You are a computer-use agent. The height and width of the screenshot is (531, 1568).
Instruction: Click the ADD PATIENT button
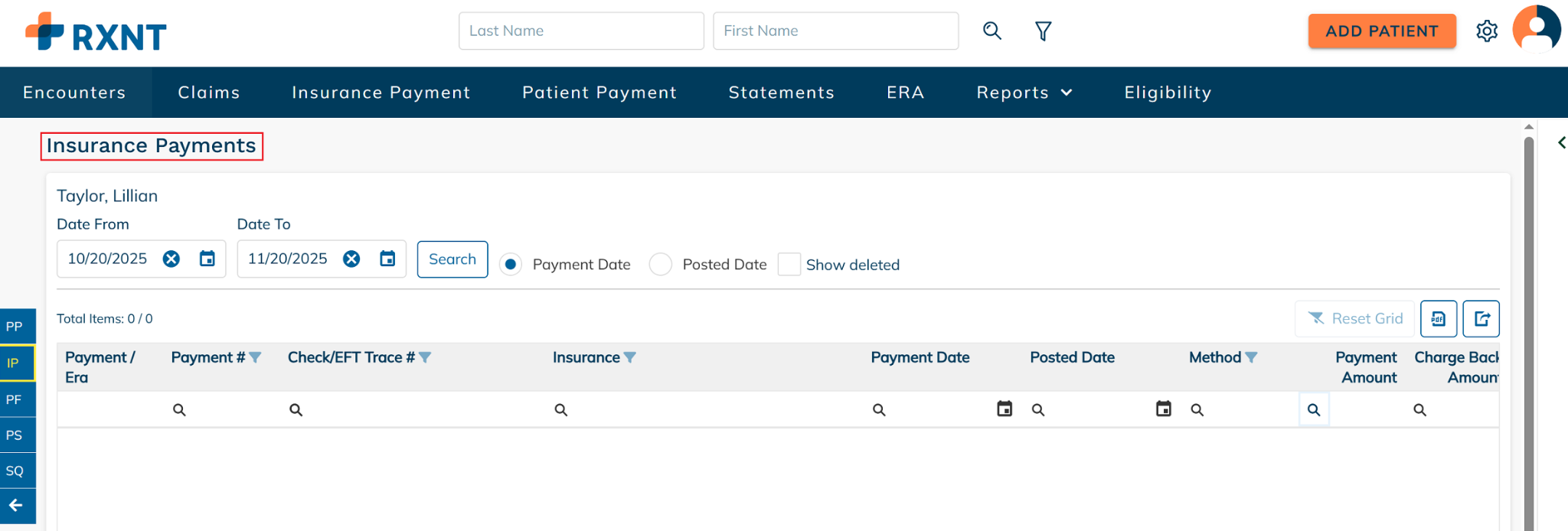click(1382, 31)
